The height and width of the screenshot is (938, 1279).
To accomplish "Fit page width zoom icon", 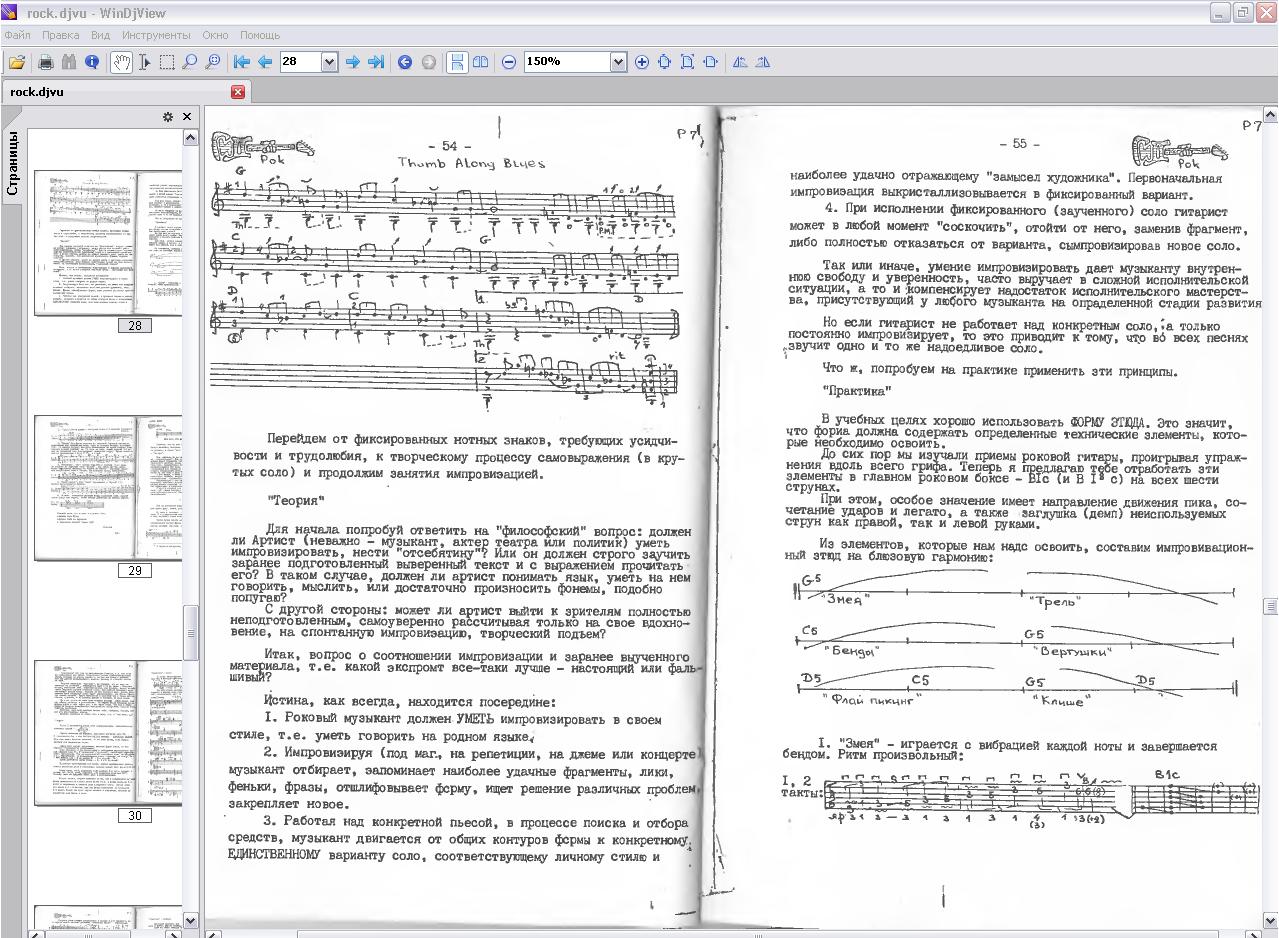I will [x=711, y=62].
